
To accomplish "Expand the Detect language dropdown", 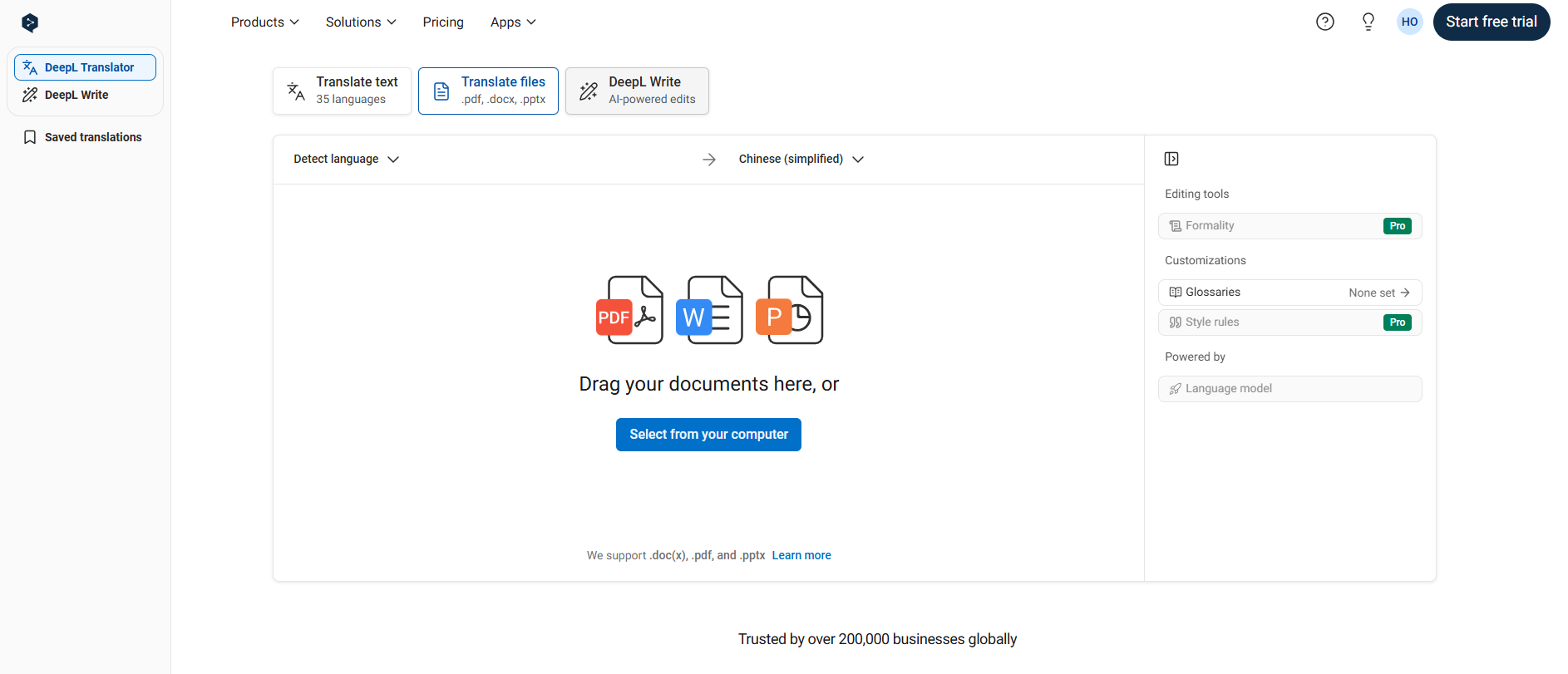I will click(346, 160).
